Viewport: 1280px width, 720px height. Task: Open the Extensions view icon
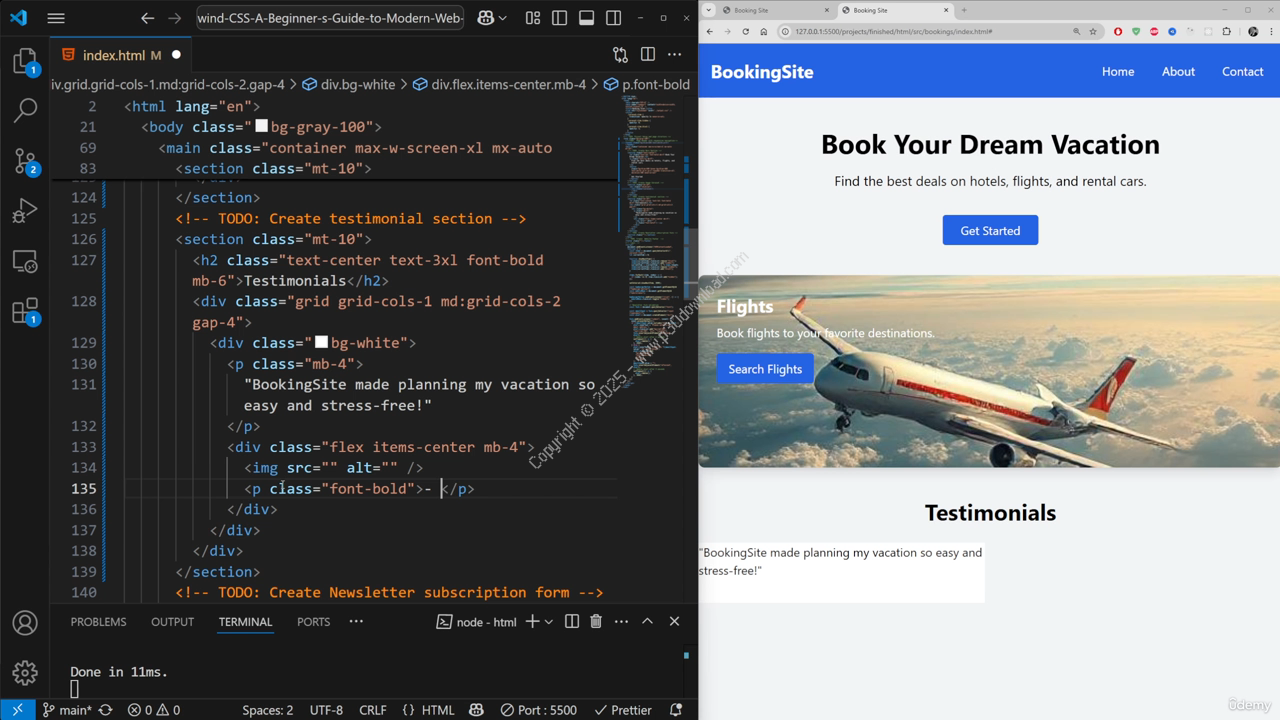pos(25,311)
